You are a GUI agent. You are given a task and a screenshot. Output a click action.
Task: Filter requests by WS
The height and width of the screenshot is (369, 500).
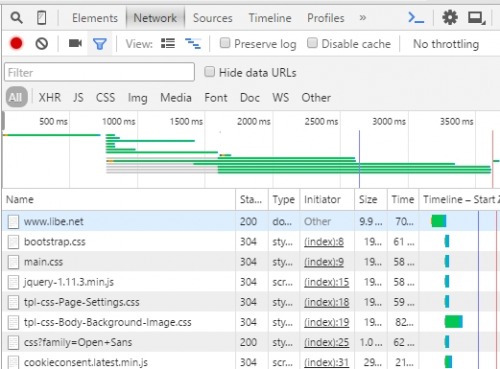281,98
